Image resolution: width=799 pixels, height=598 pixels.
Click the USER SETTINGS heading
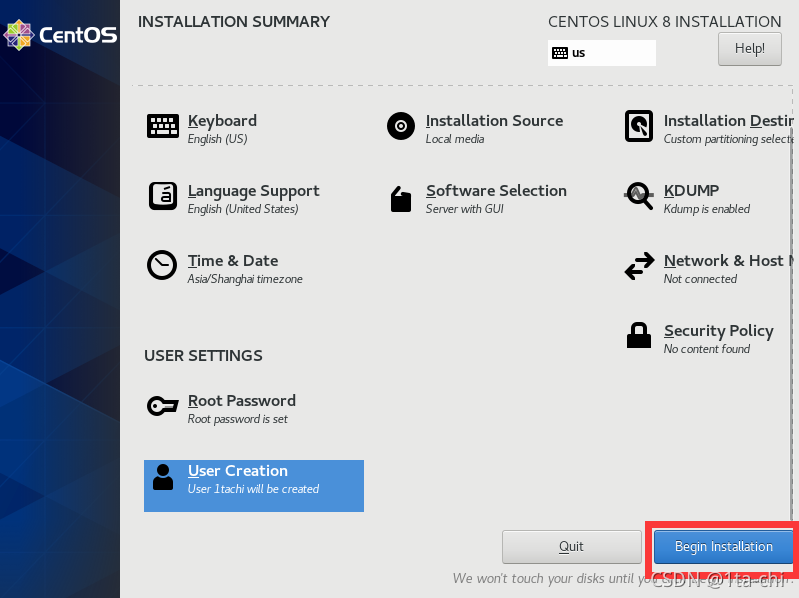point(203,356)
